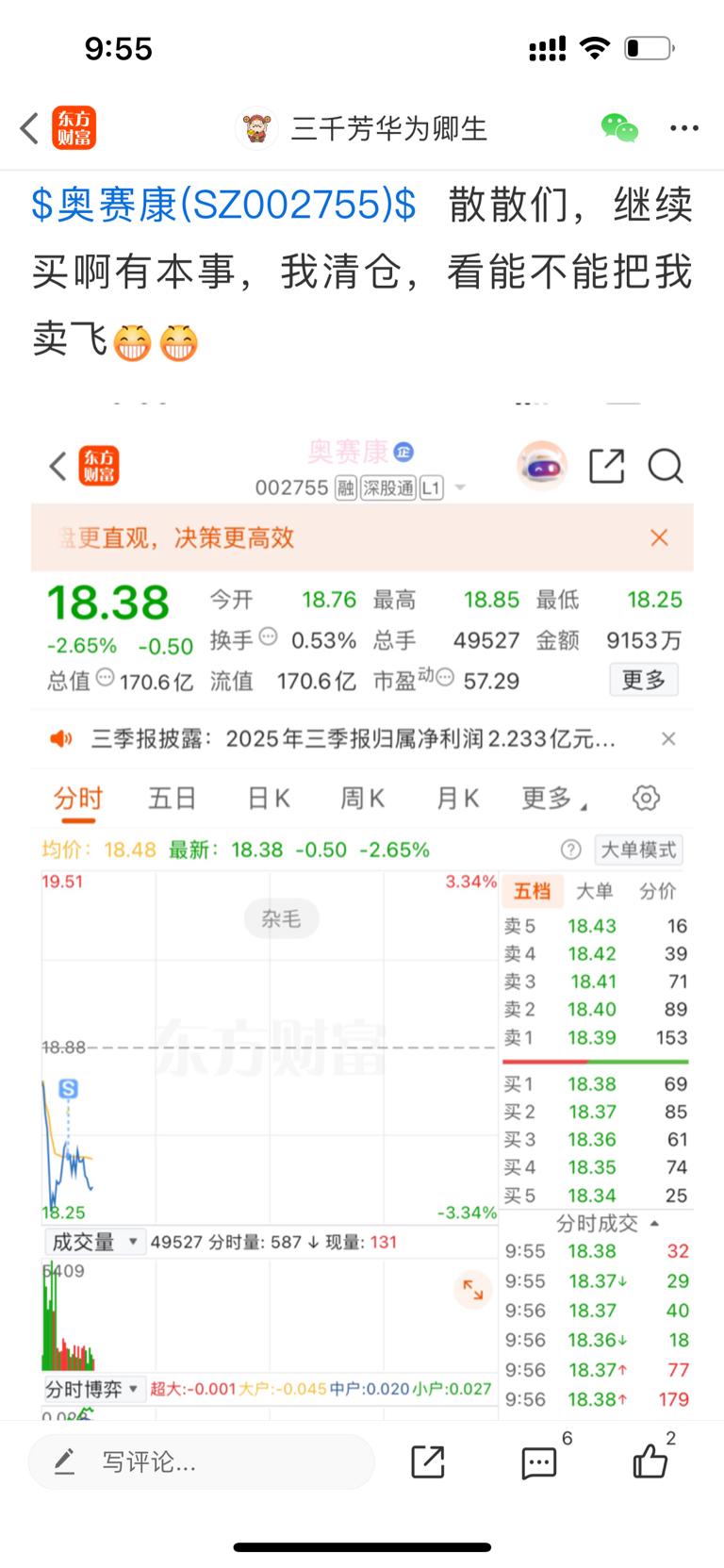Tap the 9:55 status bar clock
Screen dimensions: 724x1568
pos(119,48)
